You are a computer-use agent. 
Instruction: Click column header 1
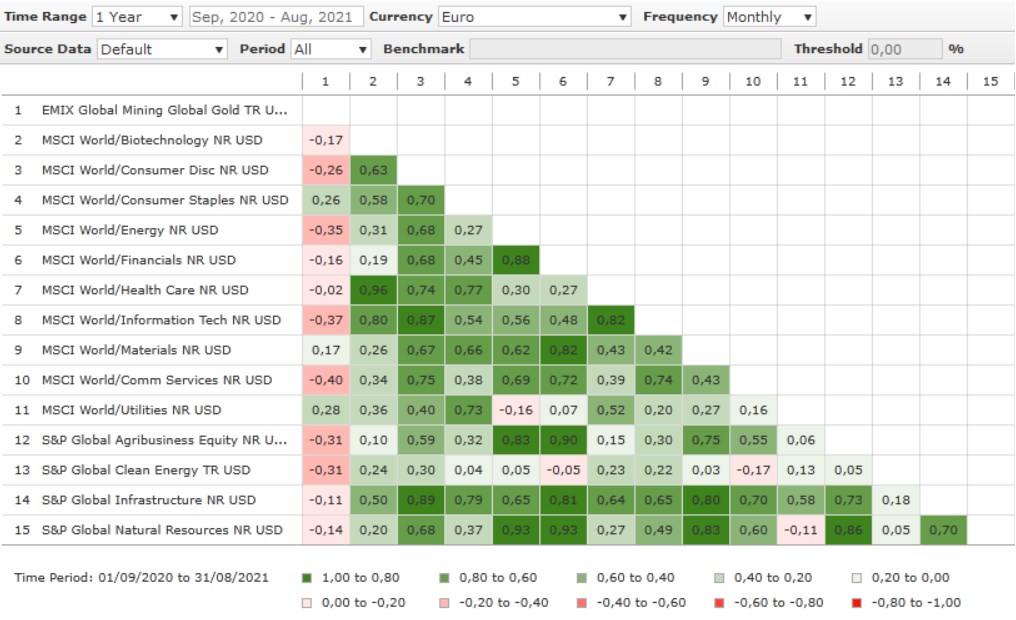point(325,81)
